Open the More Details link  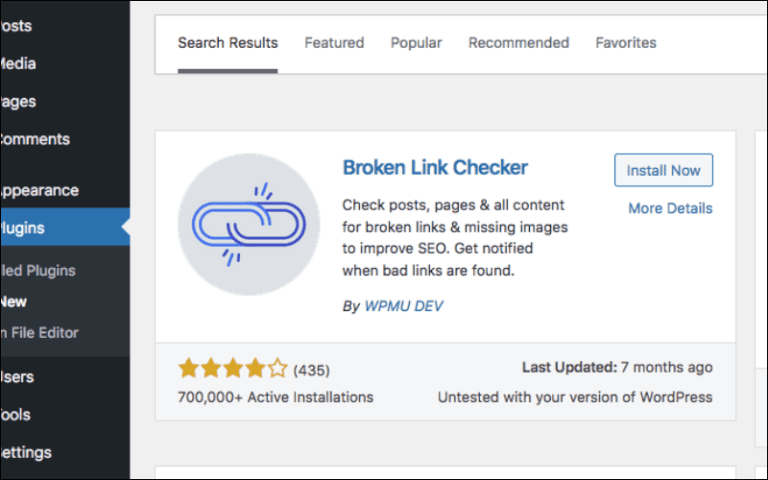(670, 208)
